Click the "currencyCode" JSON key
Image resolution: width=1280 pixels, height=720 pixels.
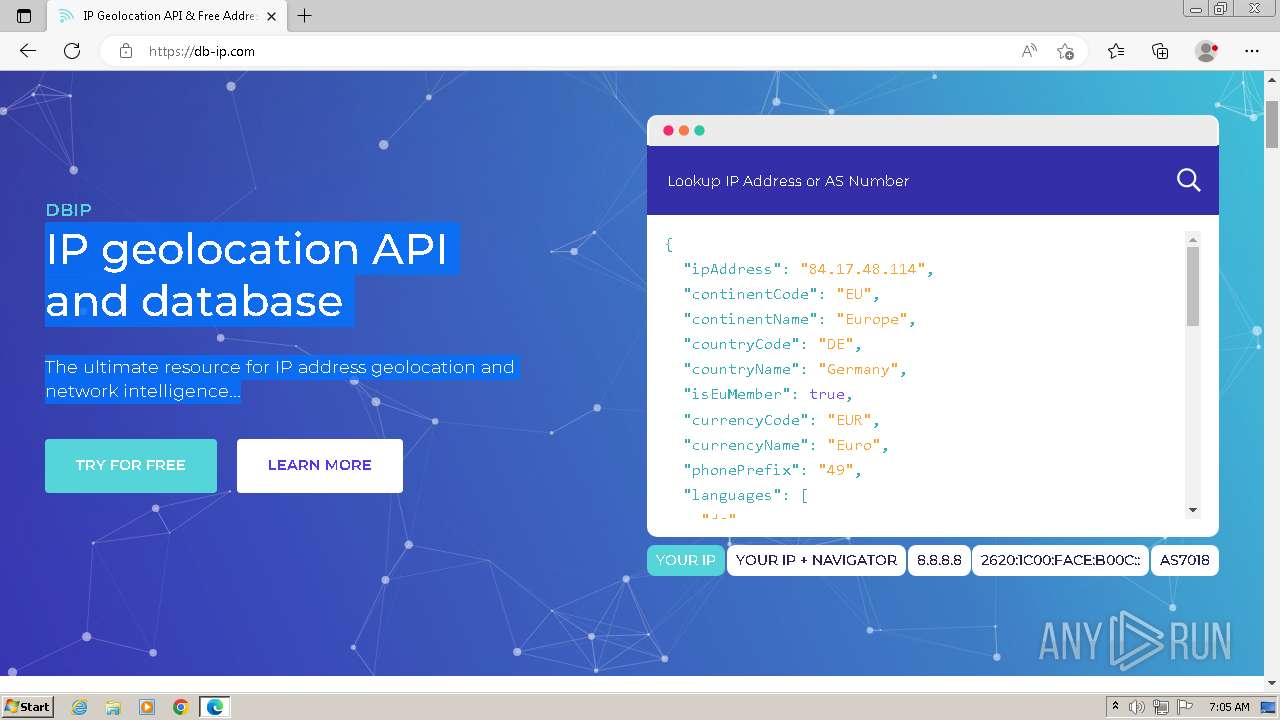pyautogui.click(x=746, y=420)
